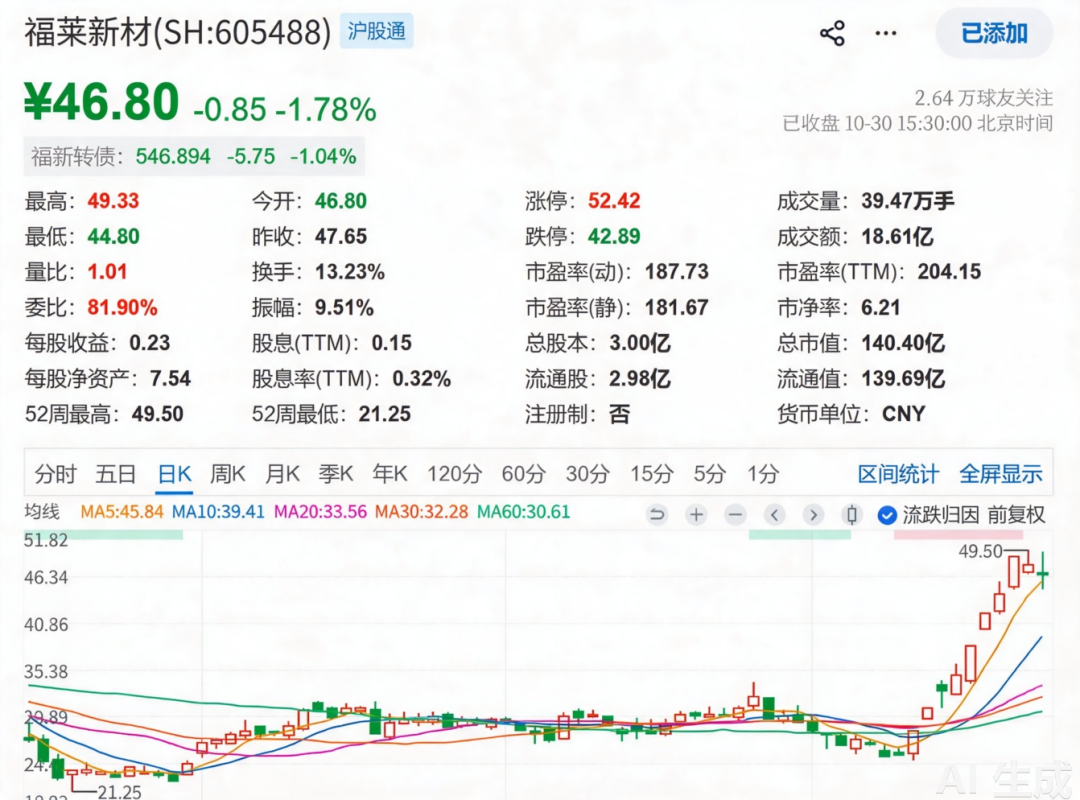Click the 21.25 low marker on chart
The height and width of the screenshot is (800, 1080).
[119, 792]
